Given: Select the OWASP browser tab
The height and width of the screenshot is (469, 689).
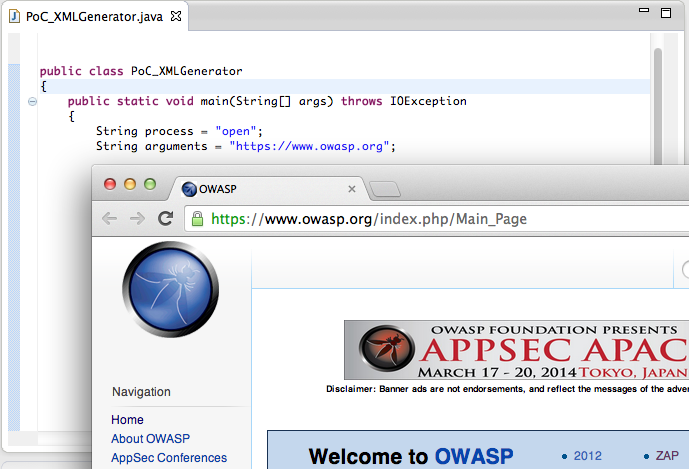Looking at the screenshot, I should 268,189.
